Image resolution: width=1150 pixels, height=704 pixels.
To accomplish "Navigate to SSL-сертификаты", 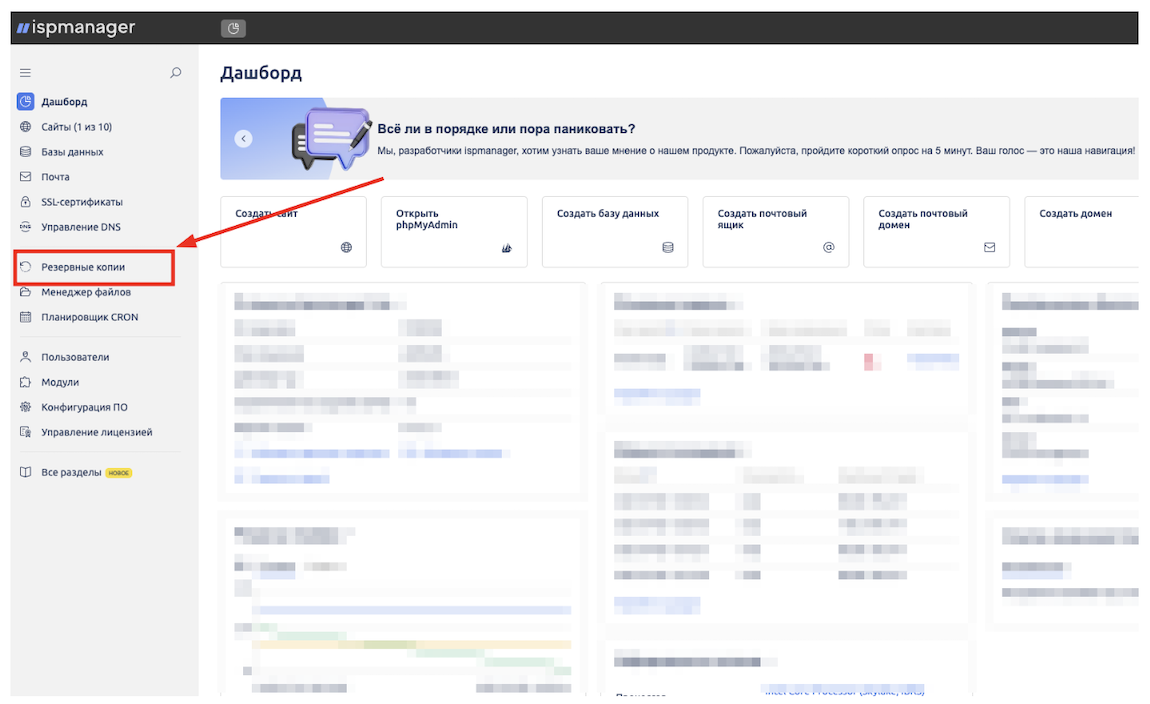I will [x=80, y=202].
